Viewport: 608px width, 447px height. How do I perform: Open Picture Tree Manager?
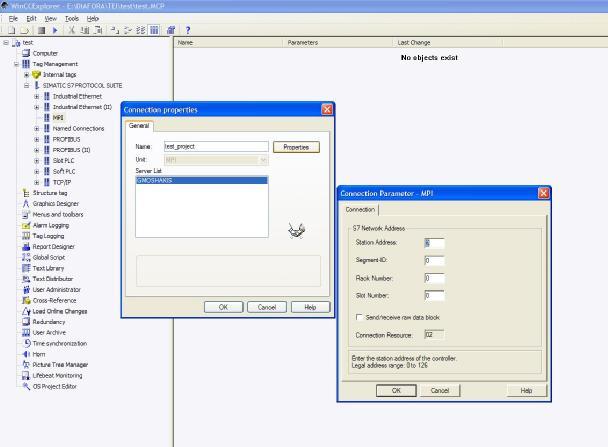pyautogui.click(x=60, y=365)
